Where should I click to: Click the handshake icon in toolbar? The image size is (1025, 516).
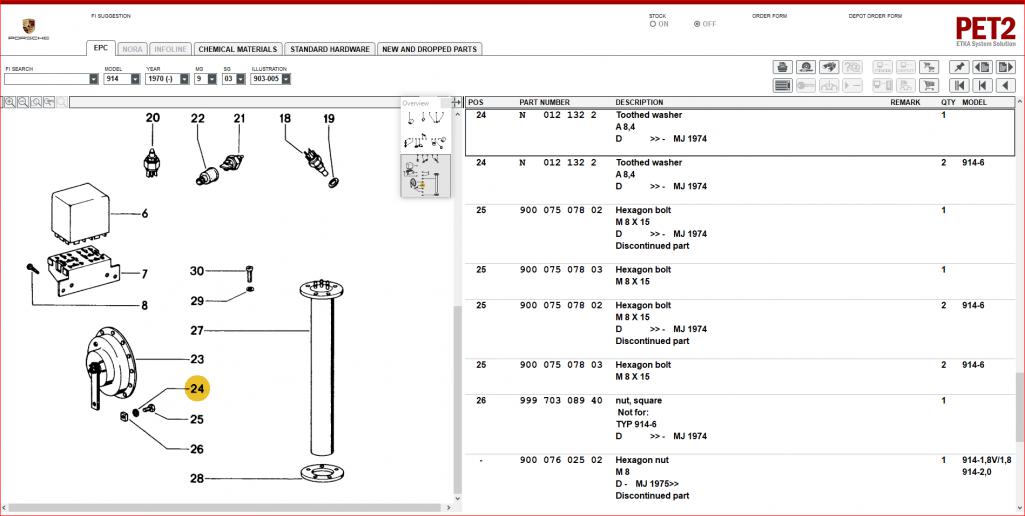(829, 67)
